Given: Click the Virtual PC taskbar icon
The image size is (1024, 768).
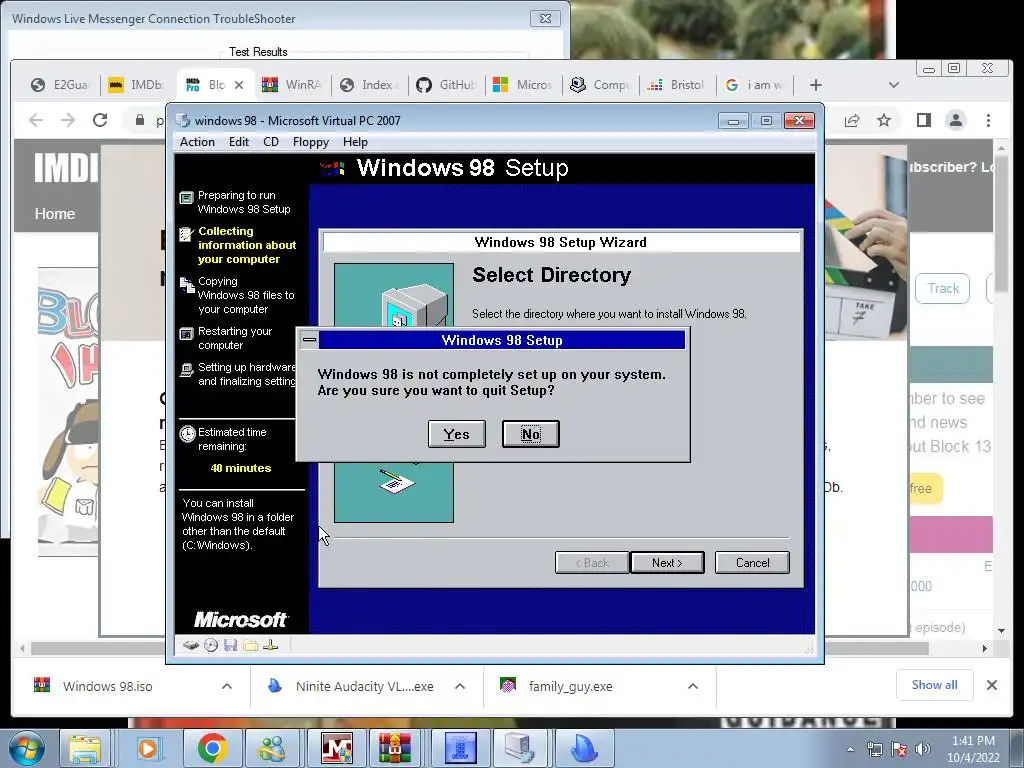Looking at the screenshot, I should pyautogui.click(x=521, y=748).
